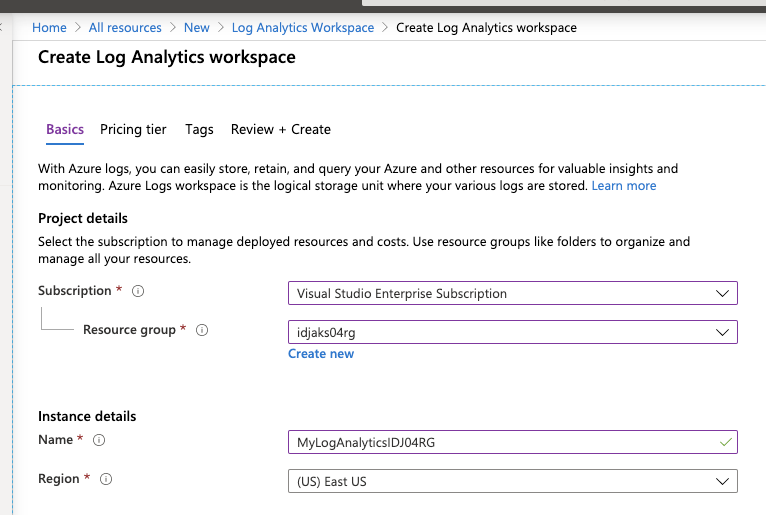
Task: Switch to the Basics tab
Action: 65,129
